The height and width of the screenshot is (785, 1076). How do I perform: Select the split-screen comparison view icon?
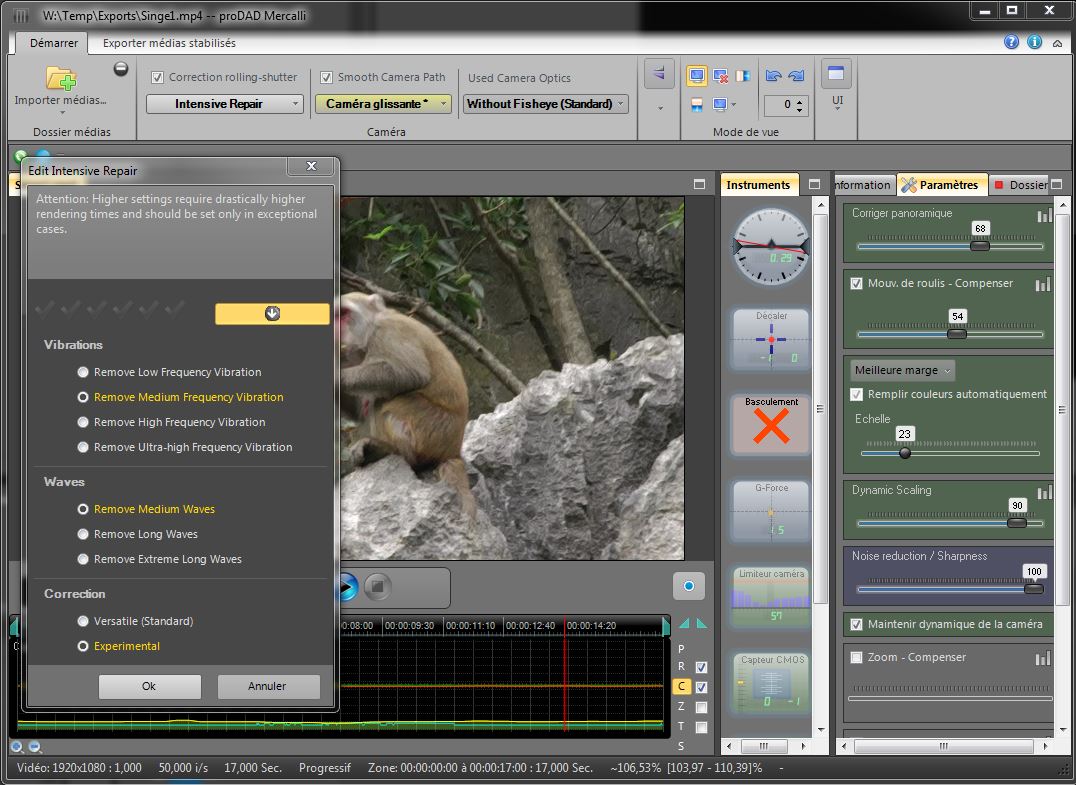tap(743, 76)
